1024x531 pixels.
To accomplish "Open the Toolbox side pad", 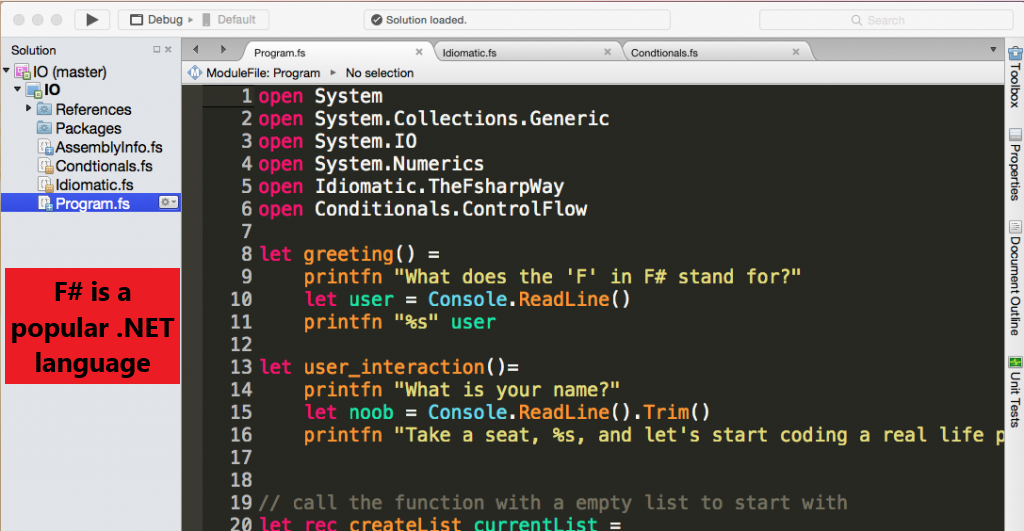I will (1015, 85).
